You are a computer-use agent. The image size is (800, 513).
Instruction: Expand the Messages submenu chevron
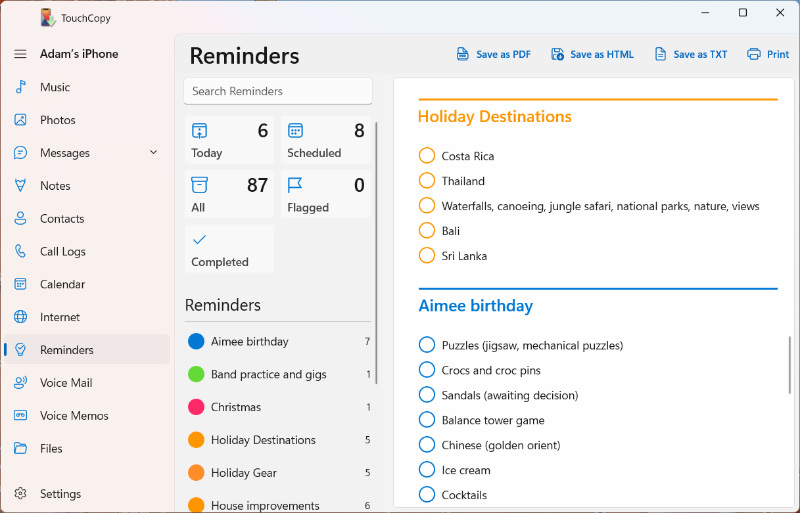coord(153,153)
